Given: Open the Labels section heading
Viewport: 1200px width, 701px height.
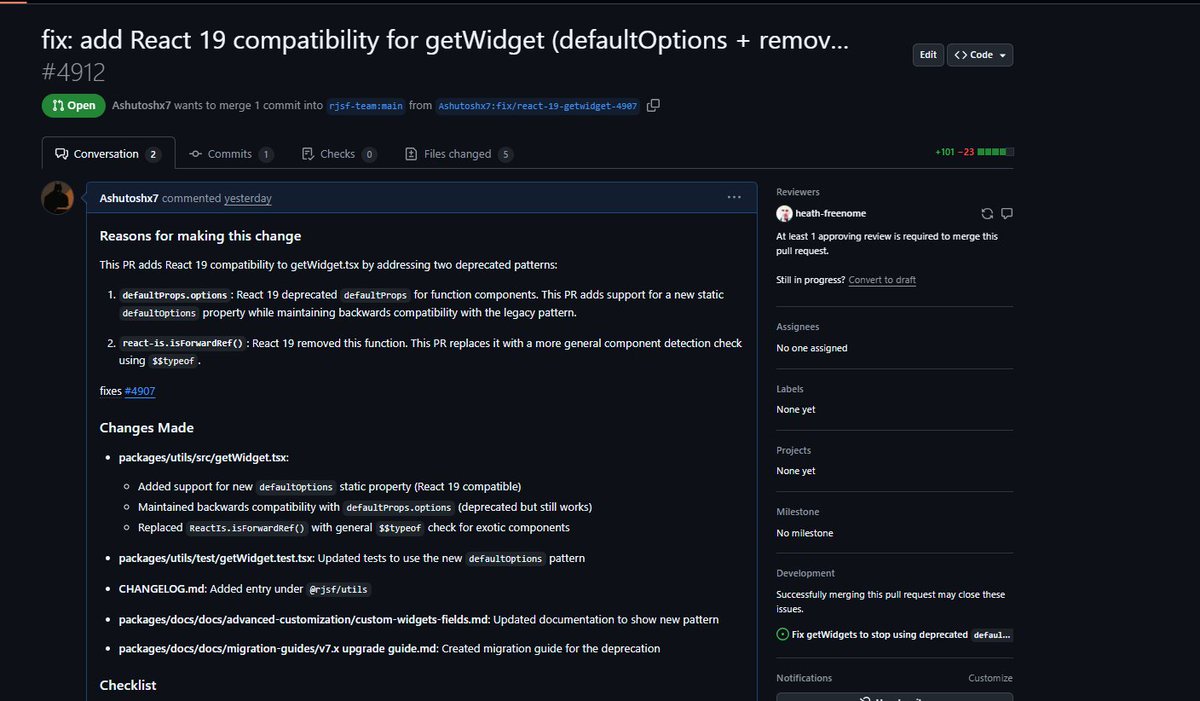Looking at the screenshot, I should coord(790,389).
